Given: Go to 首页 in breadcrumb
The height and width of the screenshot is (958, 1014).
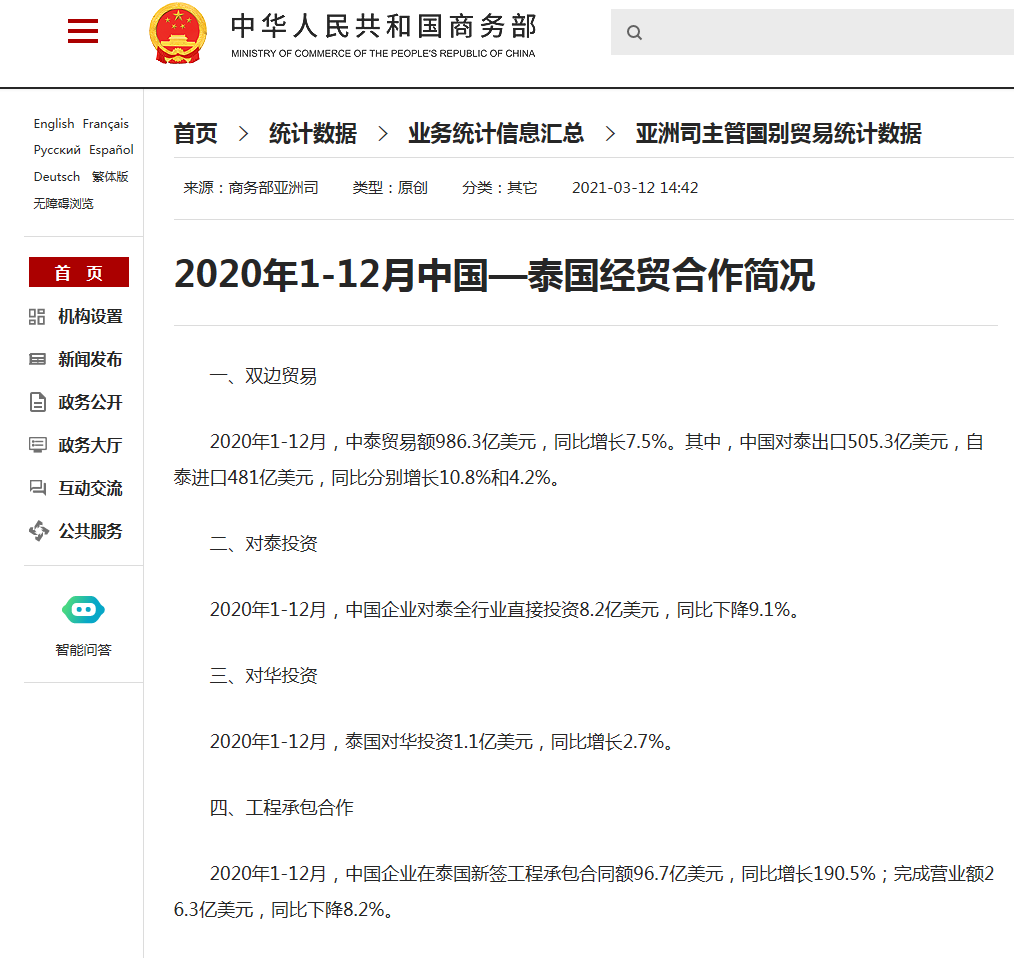Looking at the screenshot, I should (x=195, y=134).
